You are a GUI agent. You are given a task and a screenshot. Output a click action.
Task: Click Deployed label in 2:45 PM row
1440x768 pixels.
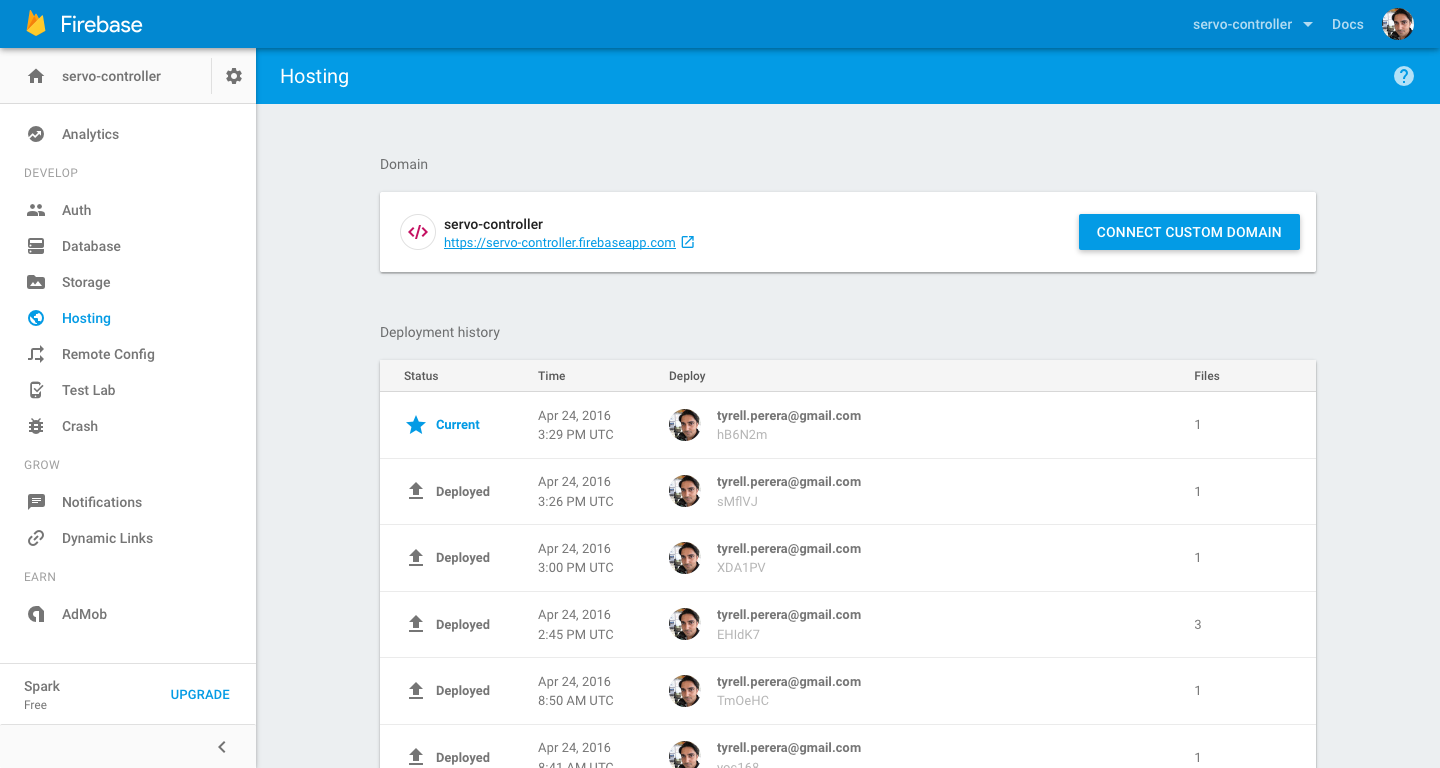pos(463,625)
